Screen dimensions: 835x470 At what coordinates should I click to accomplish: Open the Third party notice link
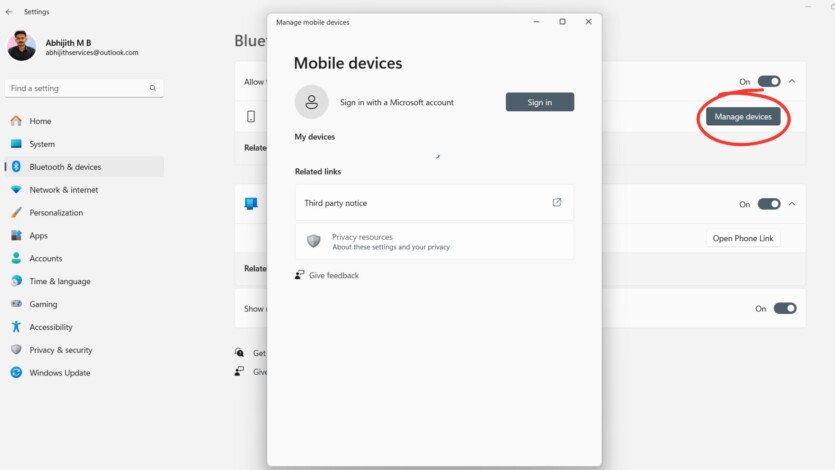(434, 203)
